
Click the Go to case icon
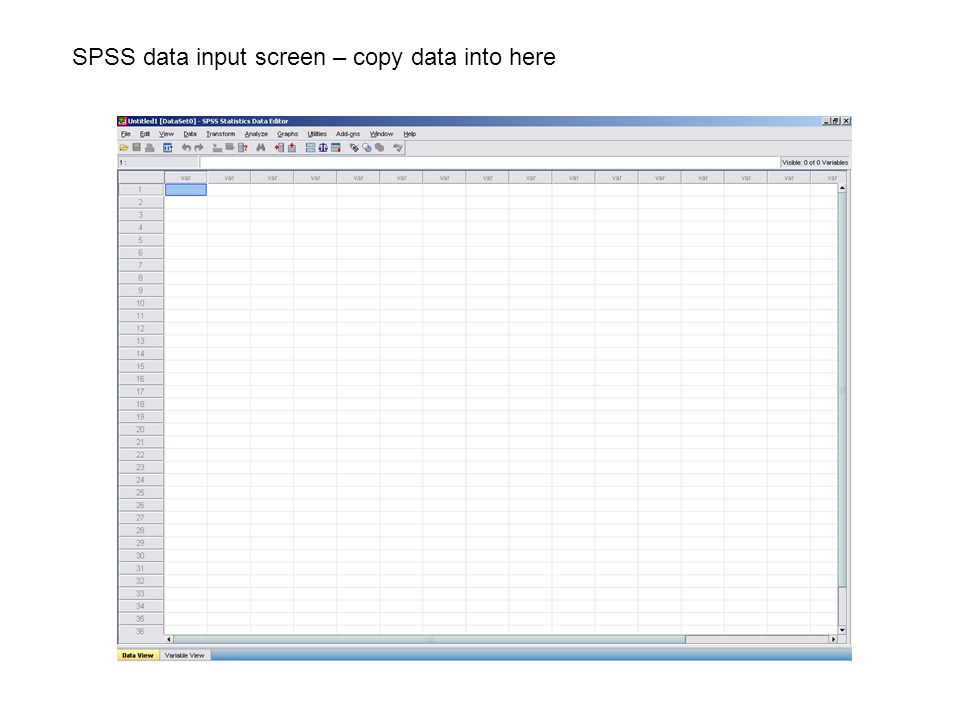217,148
